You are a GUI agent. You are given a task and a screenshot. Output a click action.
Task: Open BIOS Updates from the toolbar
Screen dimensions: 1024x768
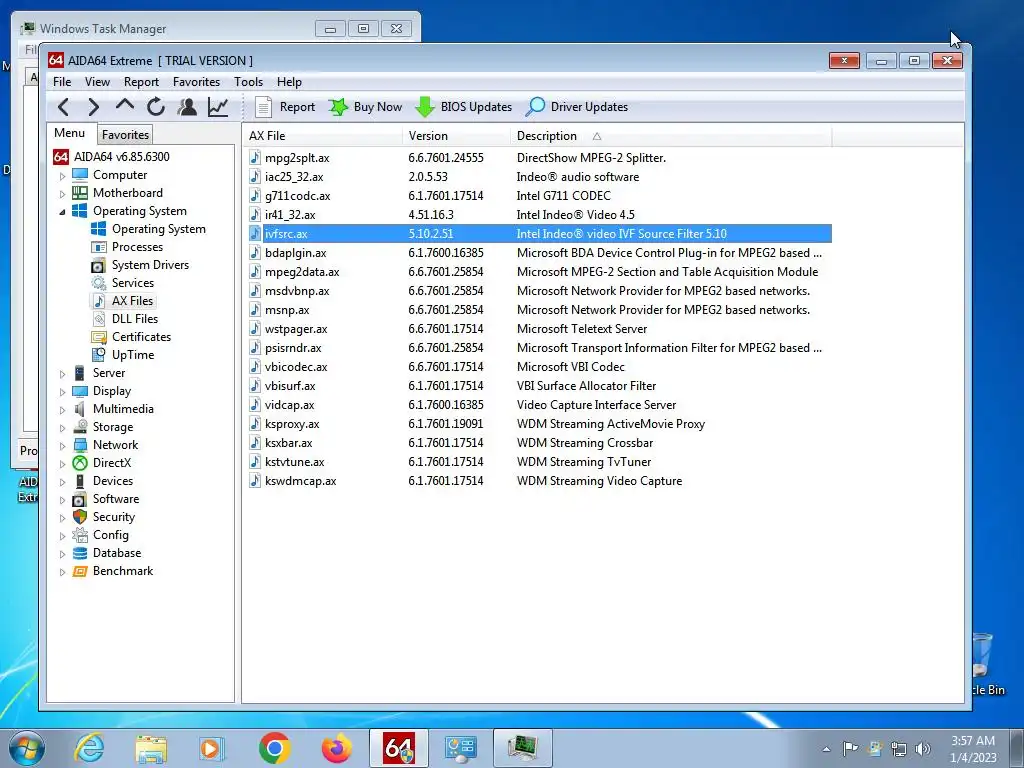pos(464,106)
